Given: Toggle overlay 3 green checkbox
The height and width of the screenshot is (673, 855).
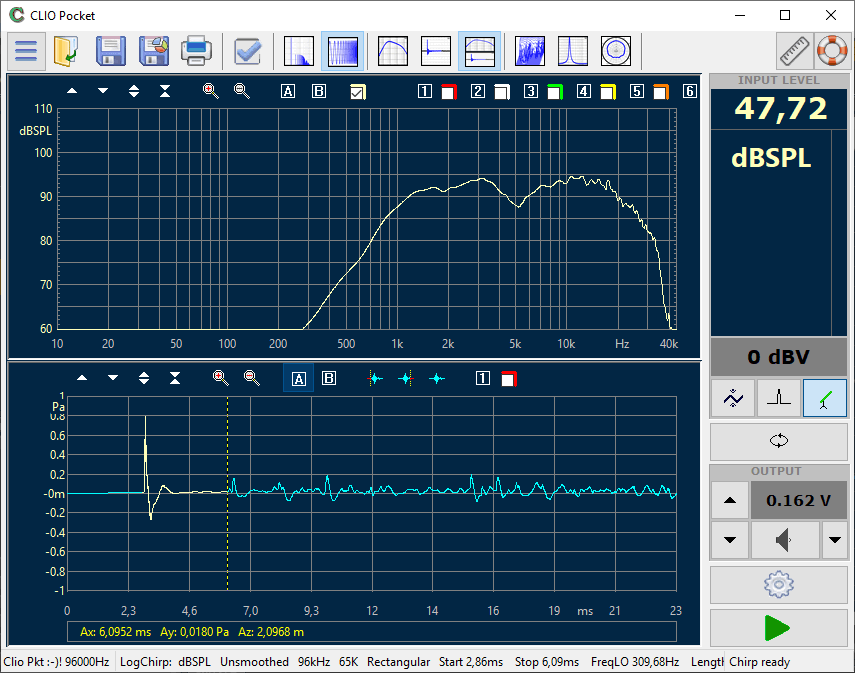Looking at the screenshot, I should point(554,92).
